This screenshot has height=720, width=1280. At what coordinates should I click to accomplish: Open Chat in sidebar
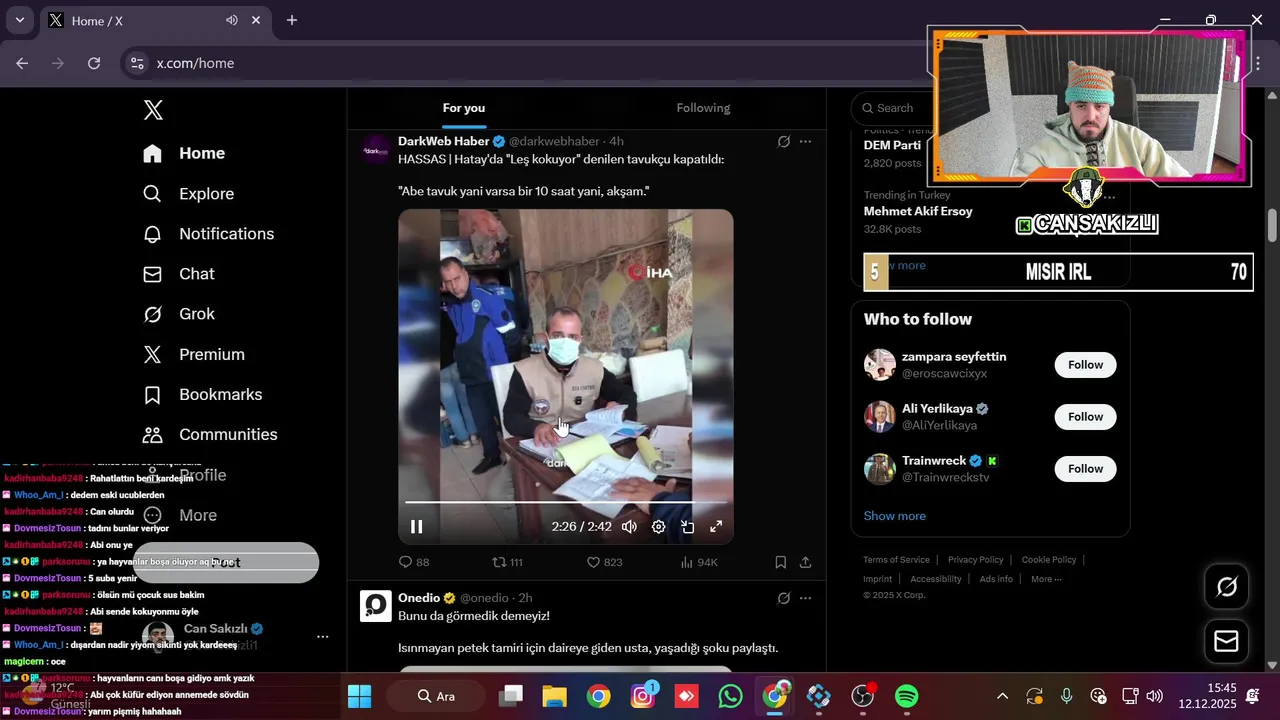click(x=178, y=274)
